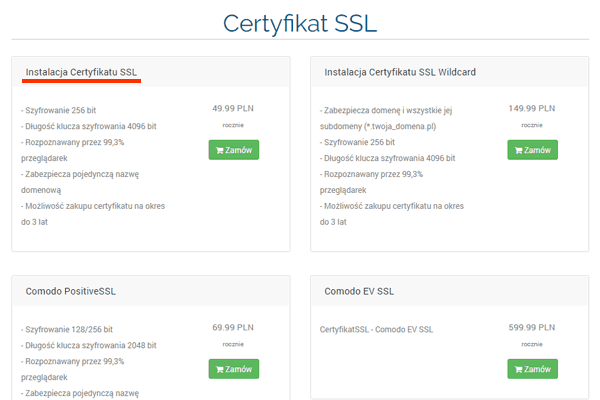600x400 pixels.
Task: Click rocznie label under 69.99 PLN
Action: coord(233,344)
